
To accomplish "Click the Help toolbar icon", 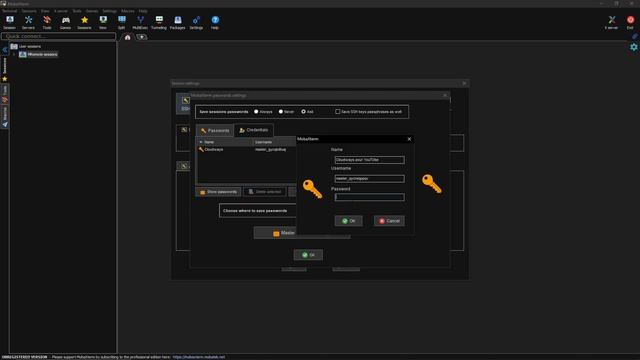I will (215, 22).
